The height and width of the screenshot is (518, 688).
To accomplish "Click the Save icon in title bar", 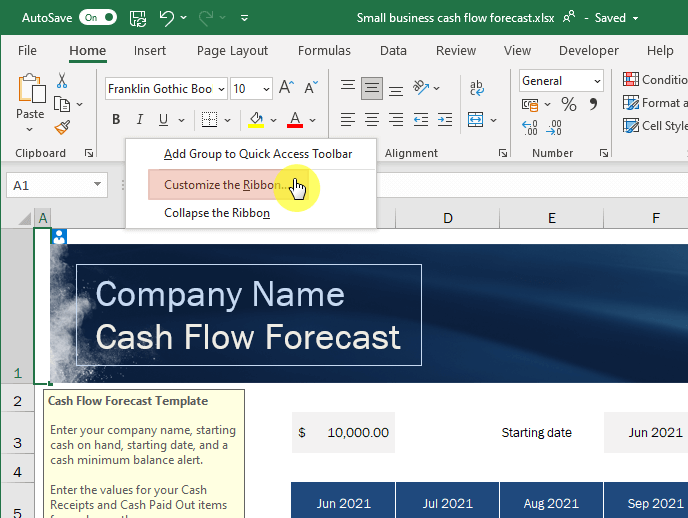I will [138, 18].
